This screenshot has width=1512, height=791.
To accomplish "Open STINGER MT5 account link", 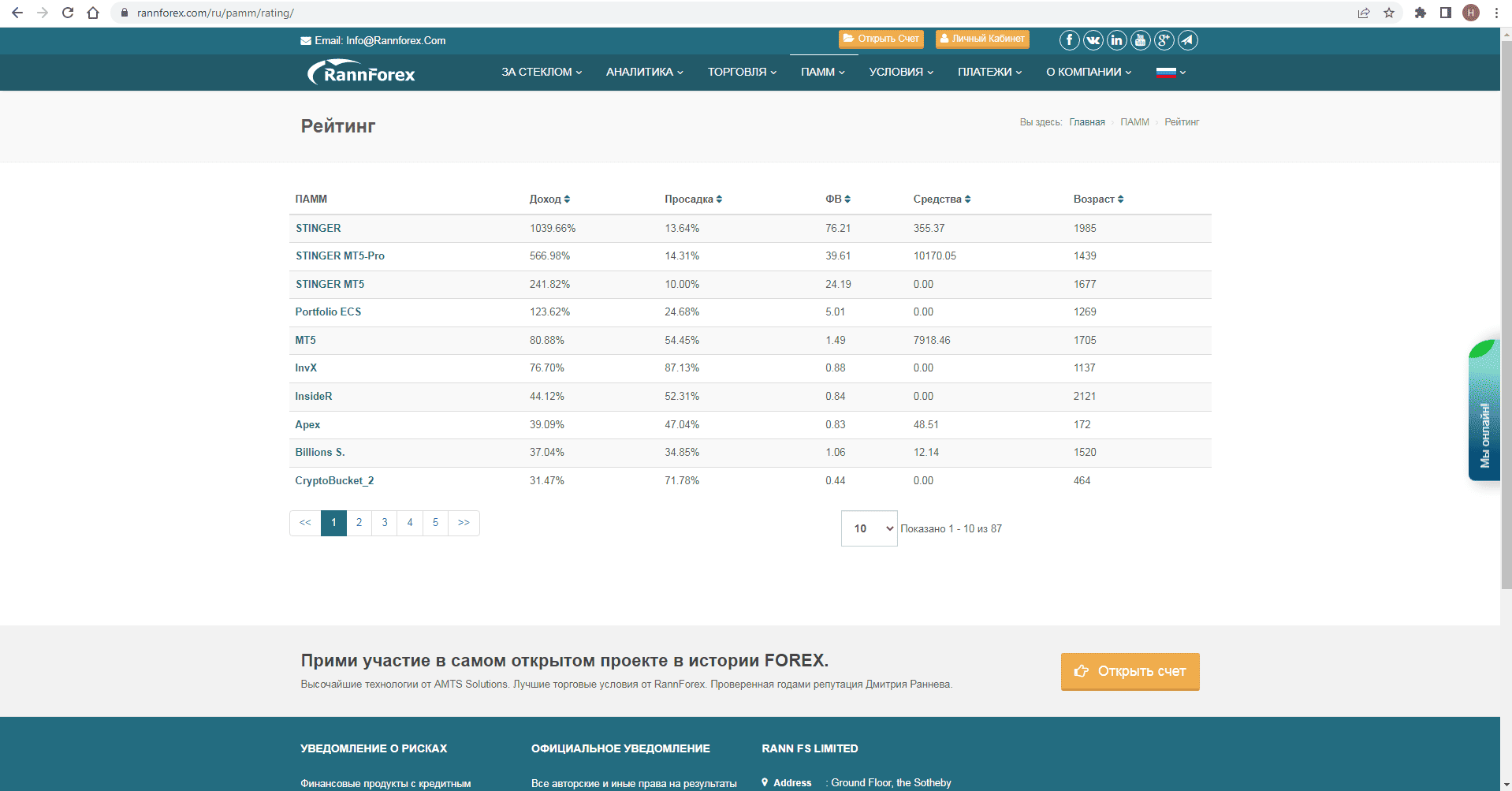I will [330, 284].
